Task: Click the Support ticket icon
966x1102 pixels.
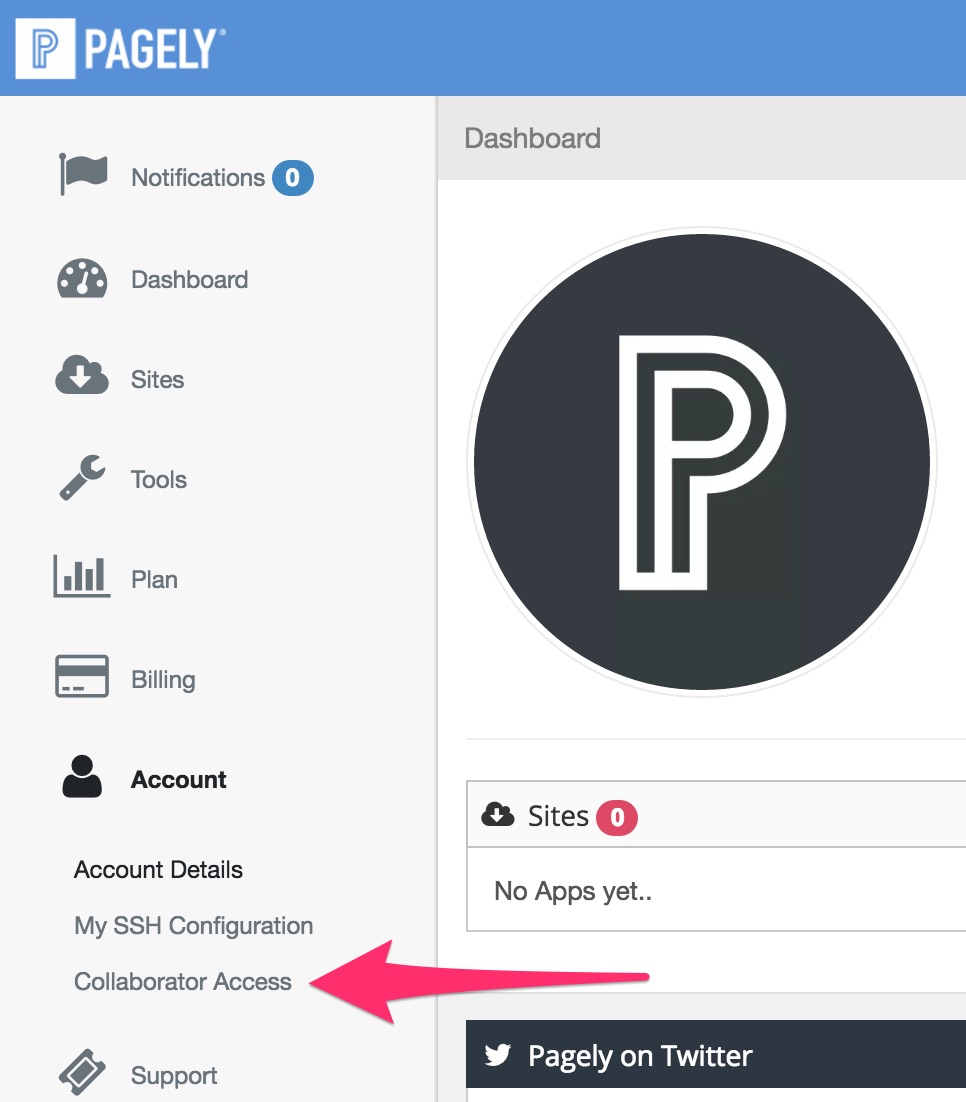Action: [x=82, y=1072]
